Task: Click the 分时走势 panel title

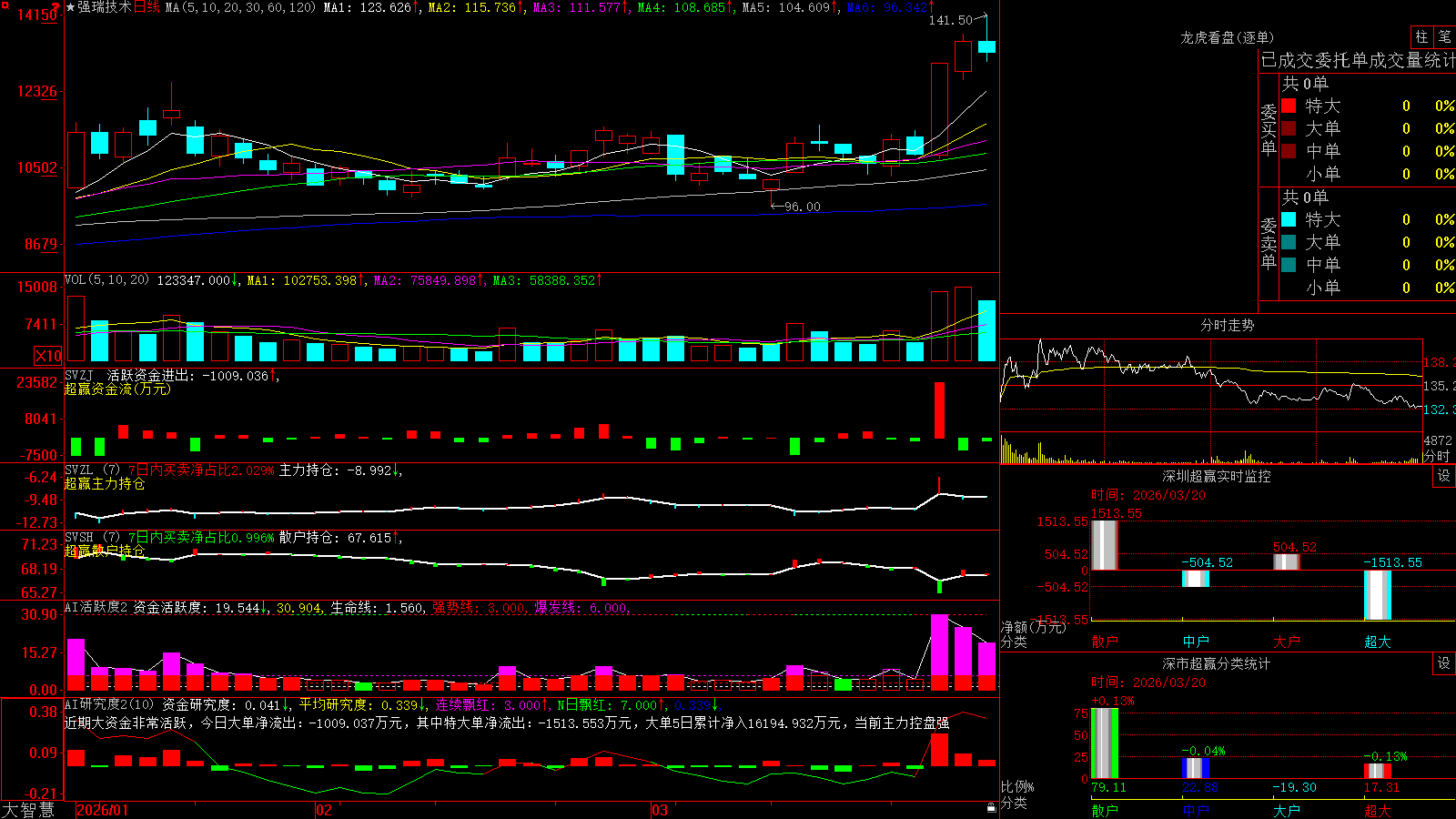Action: tap(1227, 325)
